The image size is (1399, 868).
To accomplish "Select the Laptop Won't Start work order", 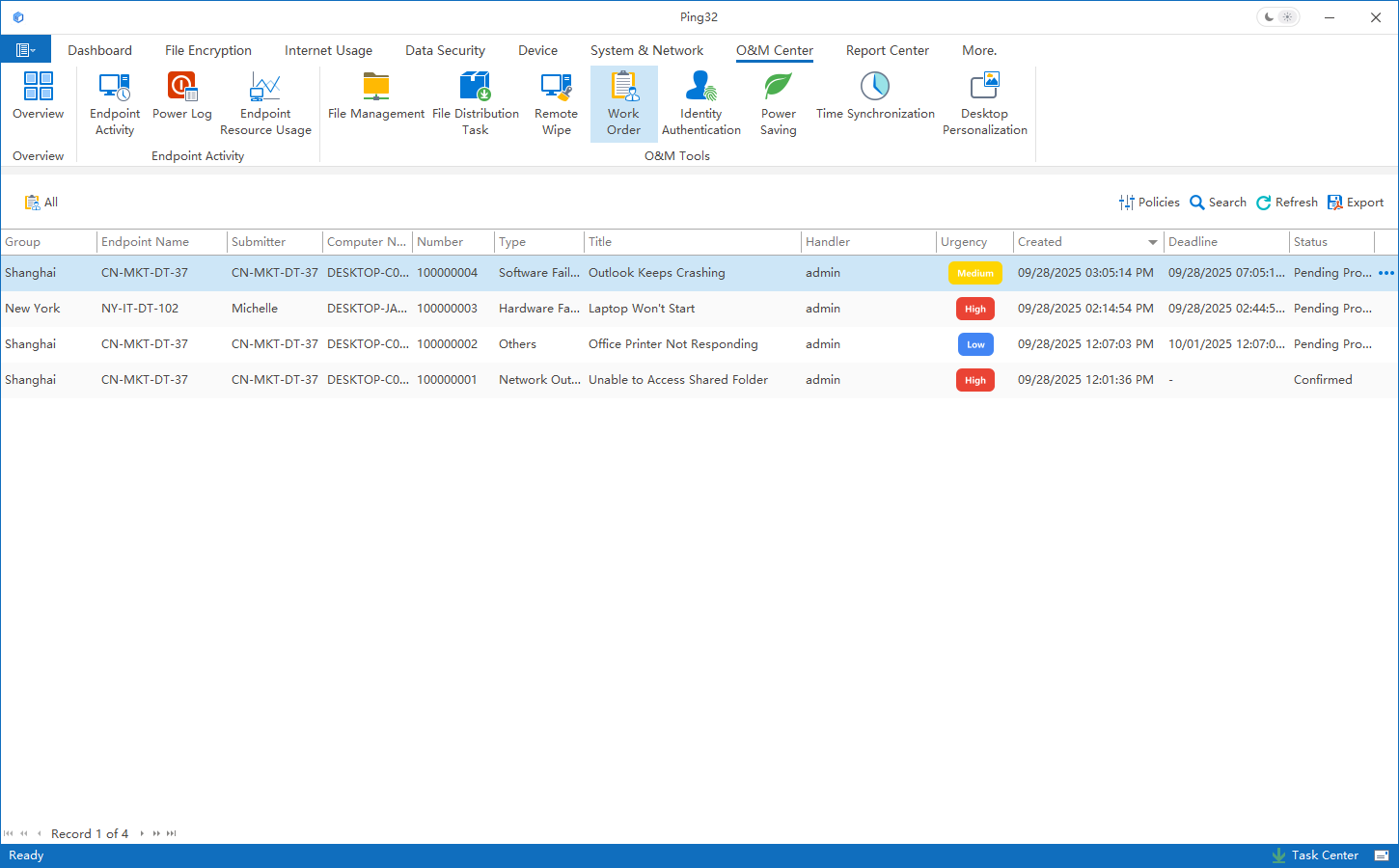I will point(642,309).
